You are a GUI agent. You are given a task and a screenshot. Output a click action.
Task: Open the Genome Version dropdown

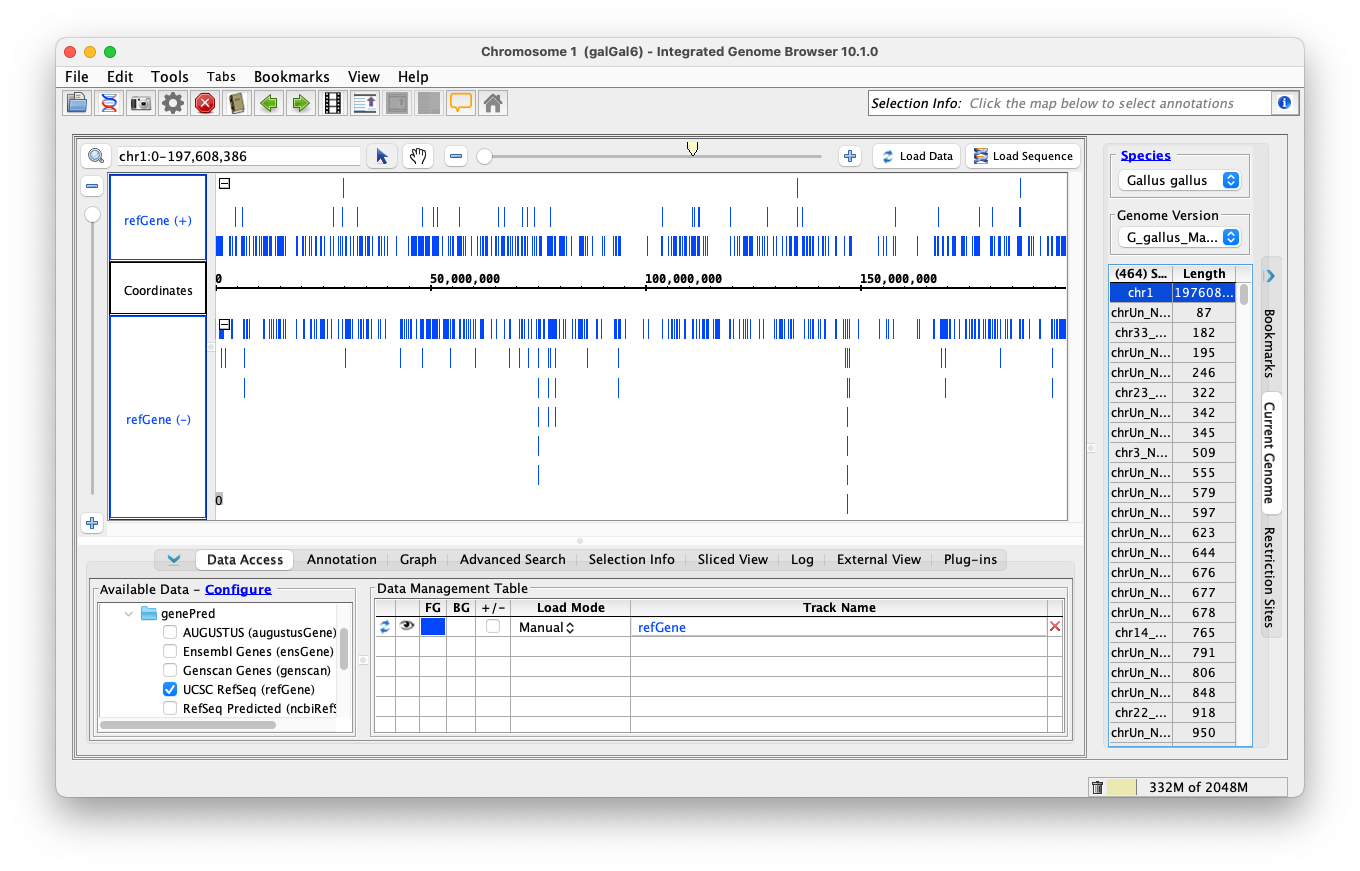click(1181, 237)
